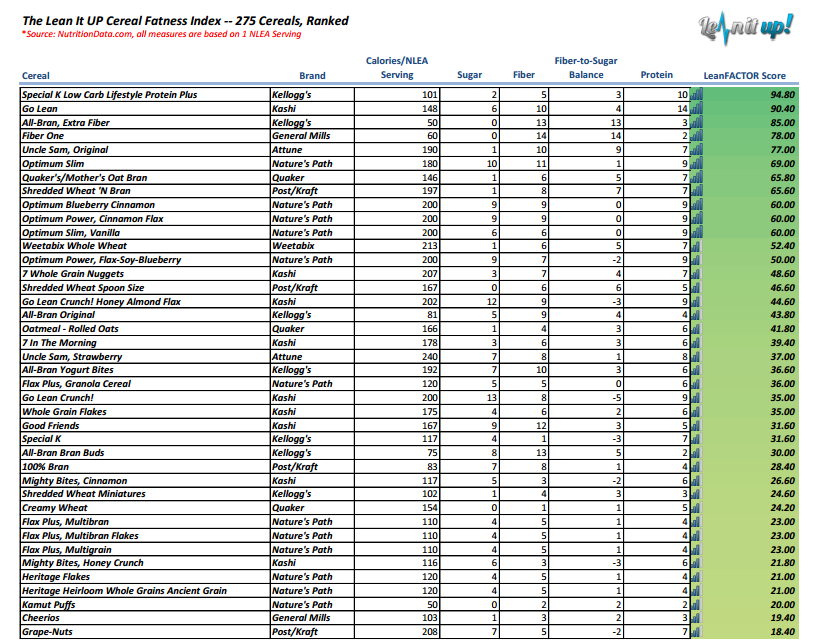Click bar chart icon in Fiber One row

coord(696,136)
